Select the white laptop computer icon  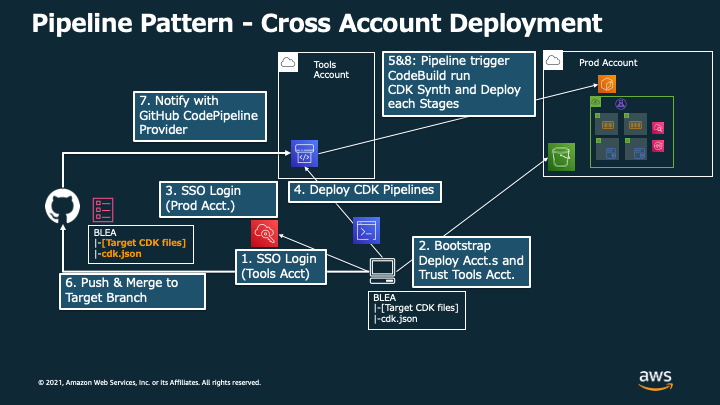(x=382, y=271)
